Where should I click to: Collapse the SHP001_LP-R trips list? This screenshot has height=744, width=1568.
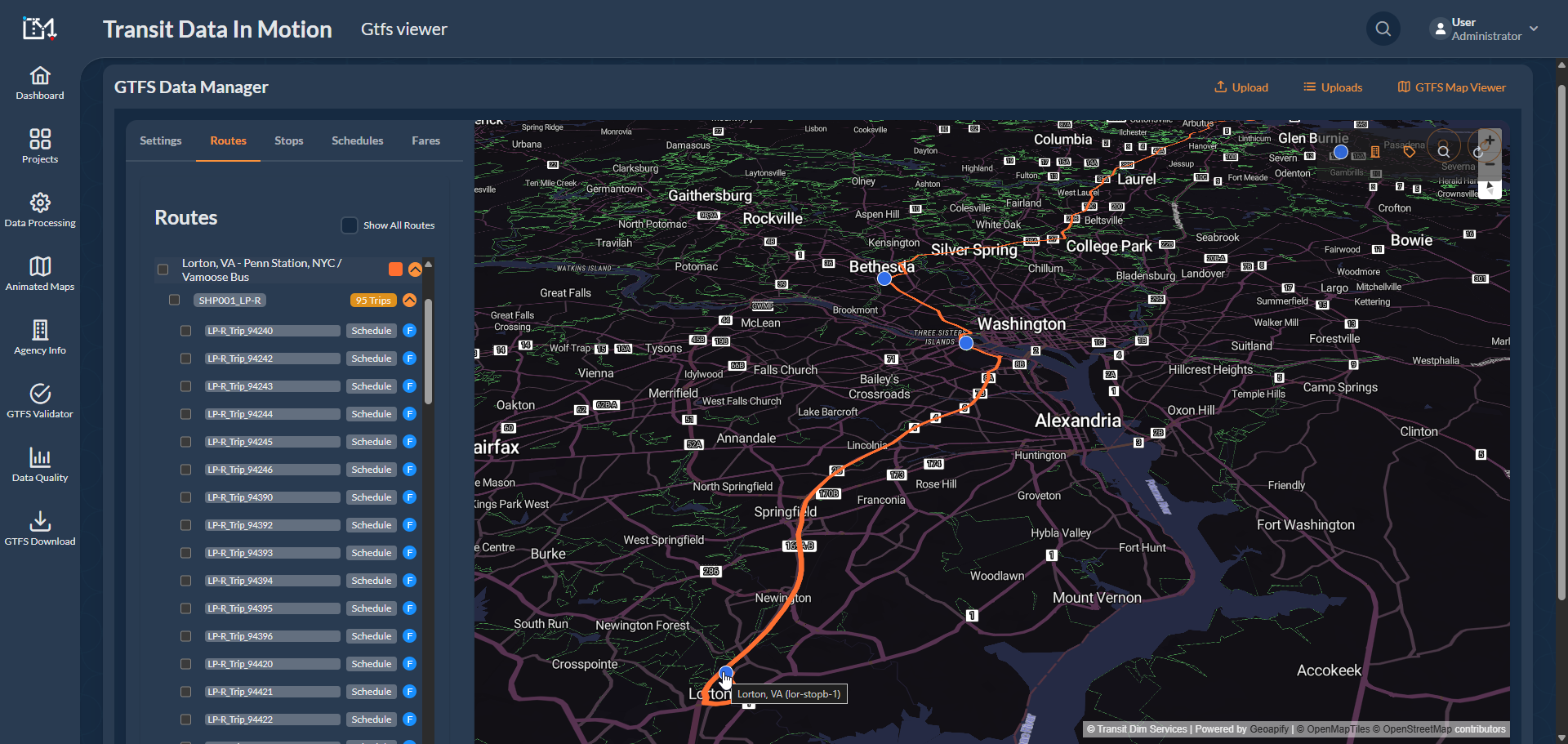point(410,301)
